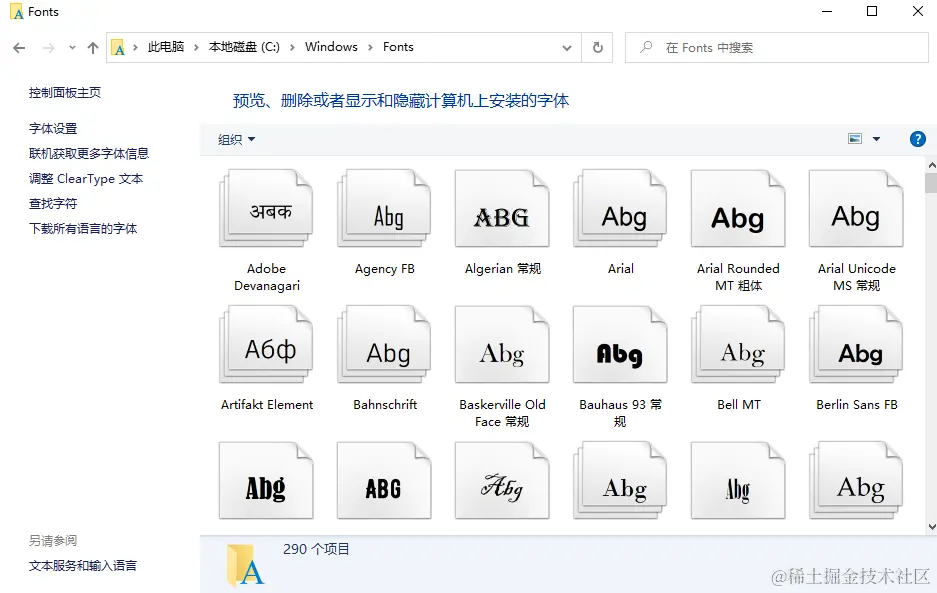This screenshot has height=593, width=937.
Task: Open 查找字符 link
Action: pos(53,204)
